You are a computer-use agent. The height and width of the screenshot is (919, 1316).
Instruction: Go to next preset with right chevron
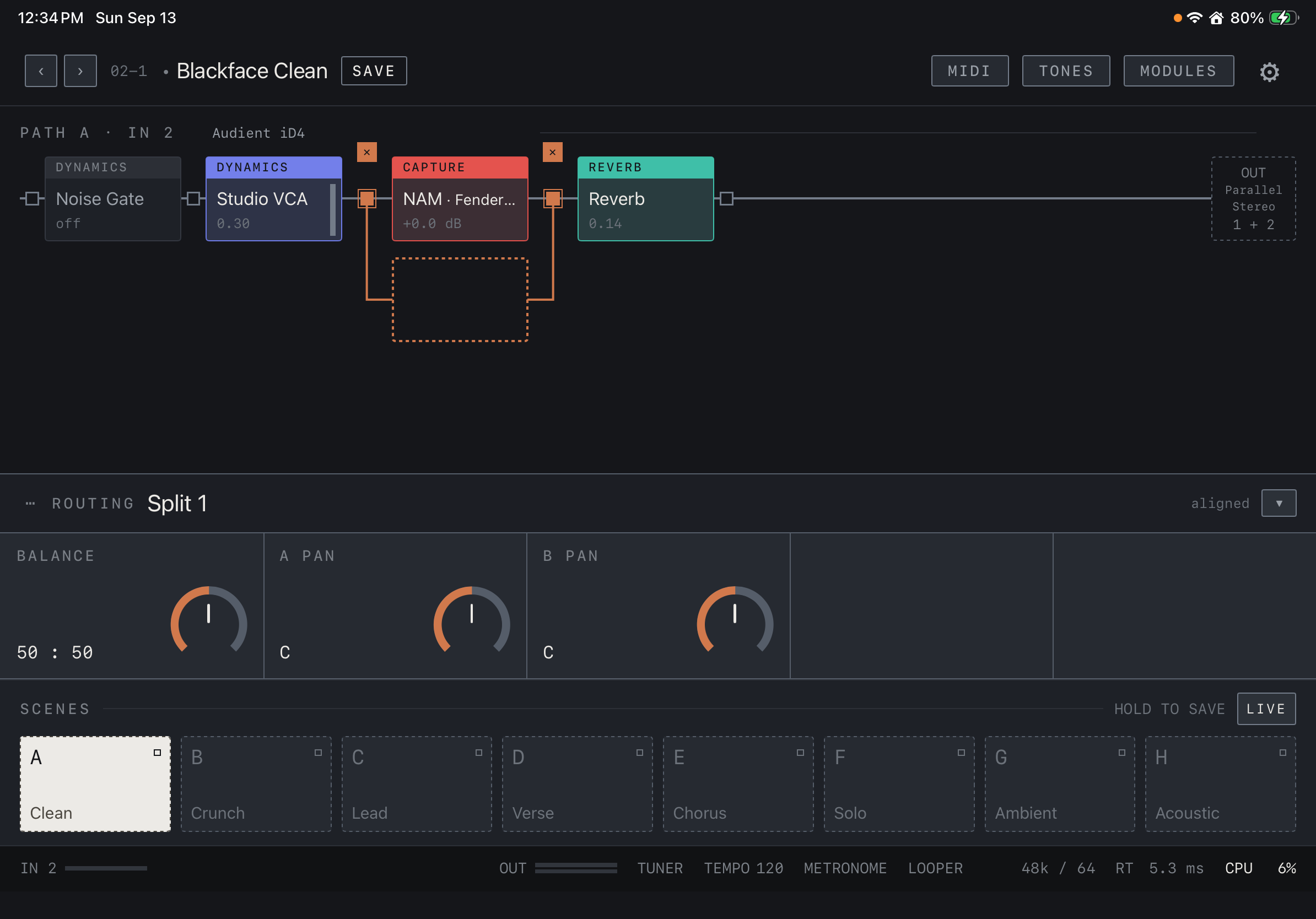click(80, 71)
